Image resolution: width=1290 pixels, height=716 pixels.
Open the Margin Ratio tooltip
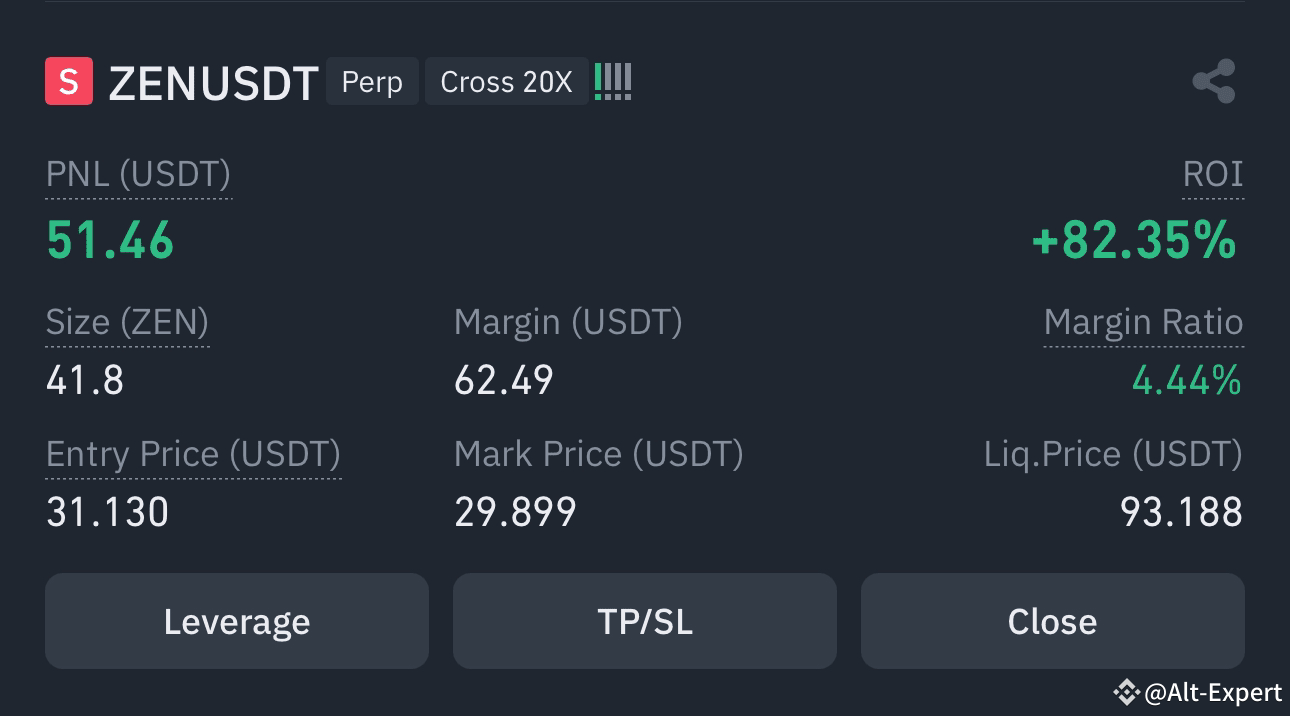(x=1144, y=322)
